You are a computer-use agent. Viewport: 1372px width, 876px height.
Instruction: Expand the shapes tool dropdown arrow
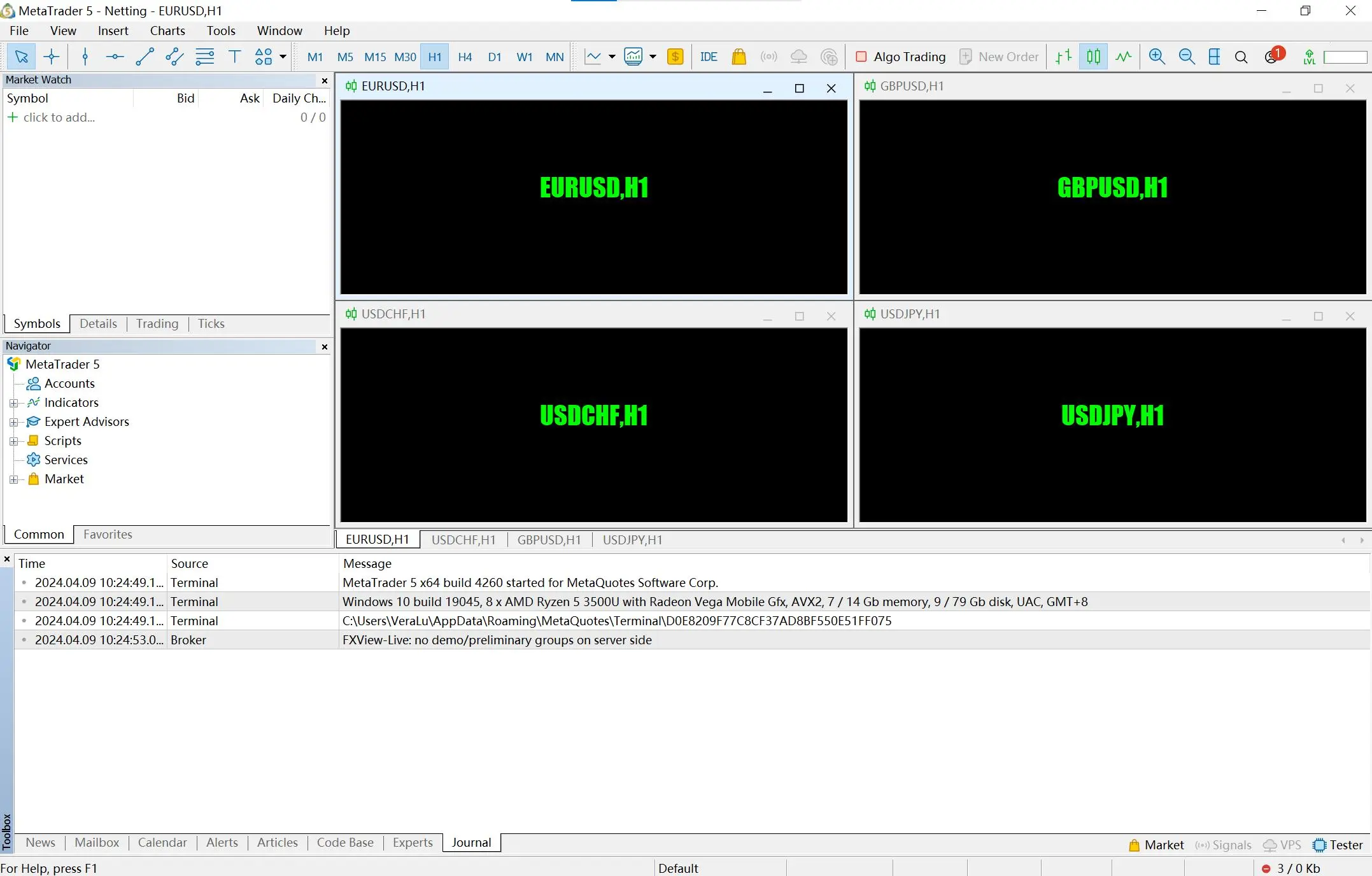[x=283, y=57]
